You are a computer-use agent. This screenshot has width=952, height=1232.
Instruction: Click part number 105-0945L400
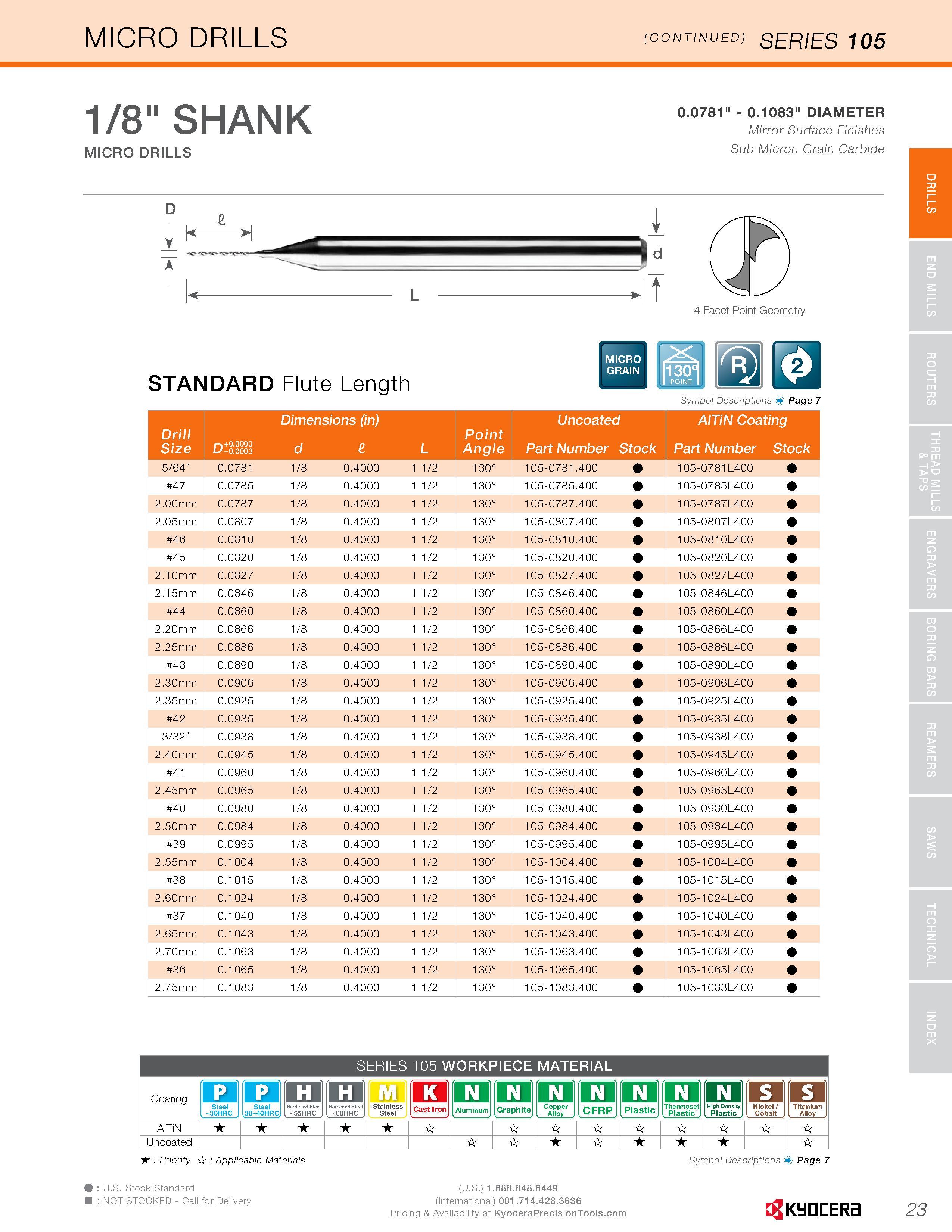(715, 755)
